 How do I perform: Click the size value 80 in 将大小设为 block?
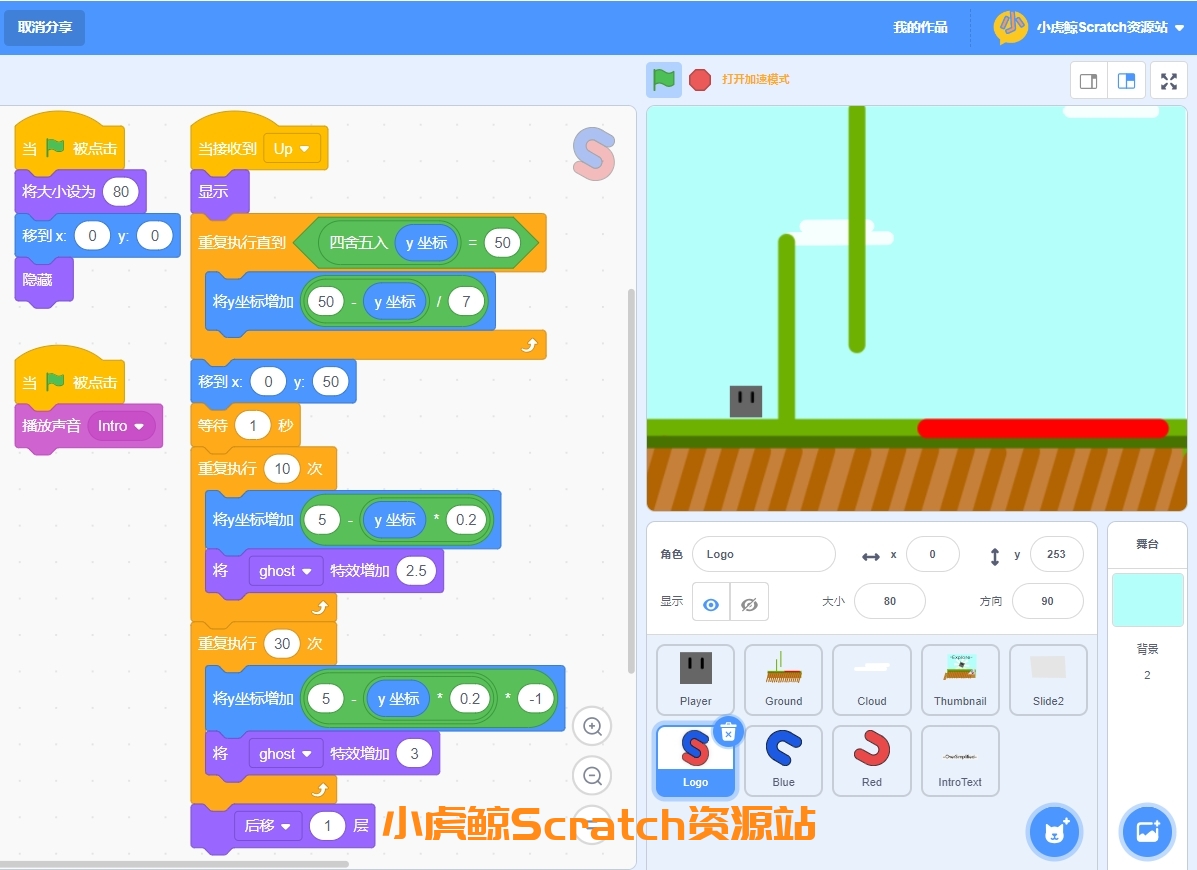(x=121, y=192)
